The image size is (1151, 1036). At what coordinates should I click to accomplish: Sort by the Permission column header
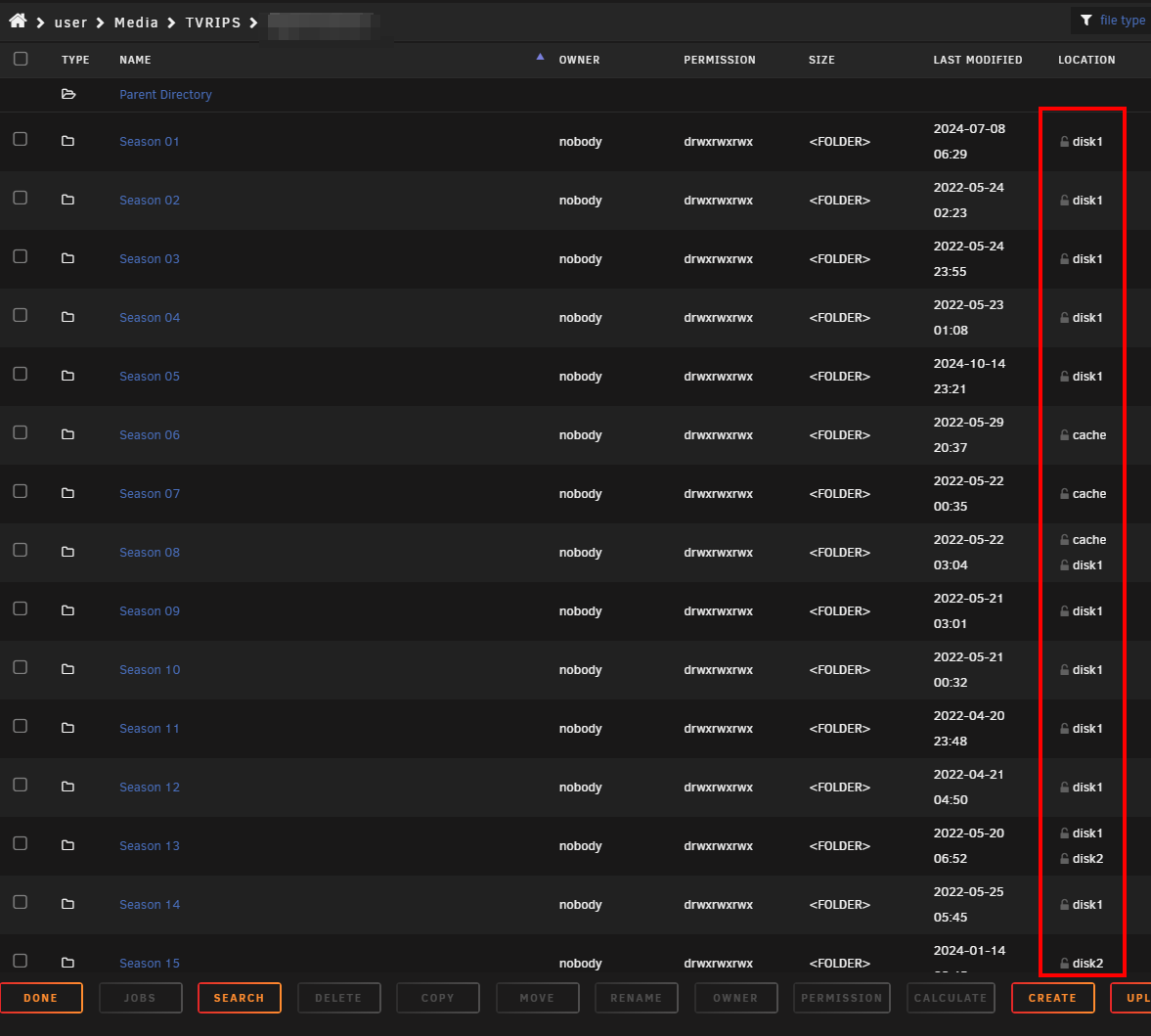(x=720, y=61)
